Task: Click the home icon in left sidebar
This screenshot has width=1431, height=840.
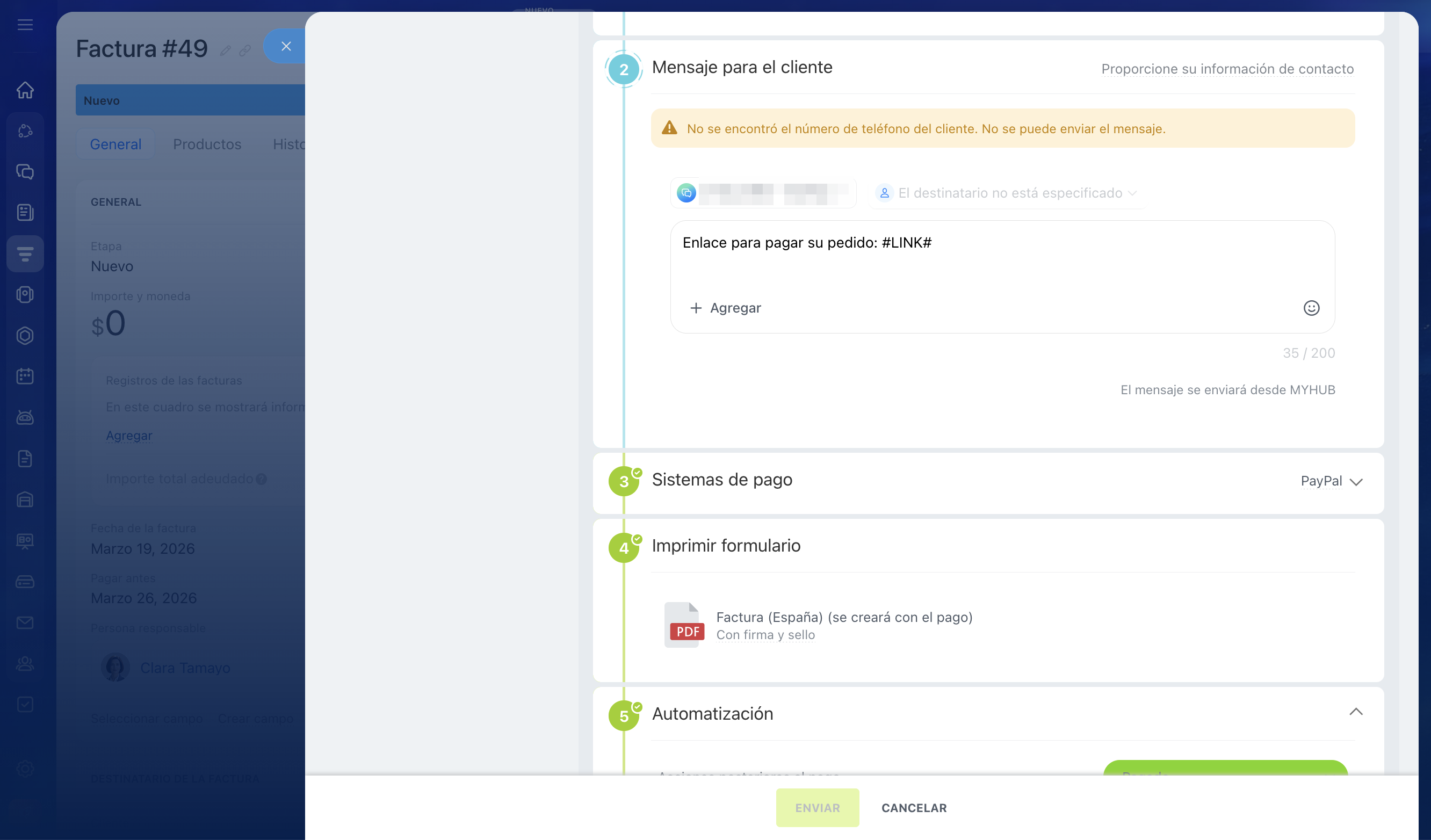Action: (x=25, y=90)
